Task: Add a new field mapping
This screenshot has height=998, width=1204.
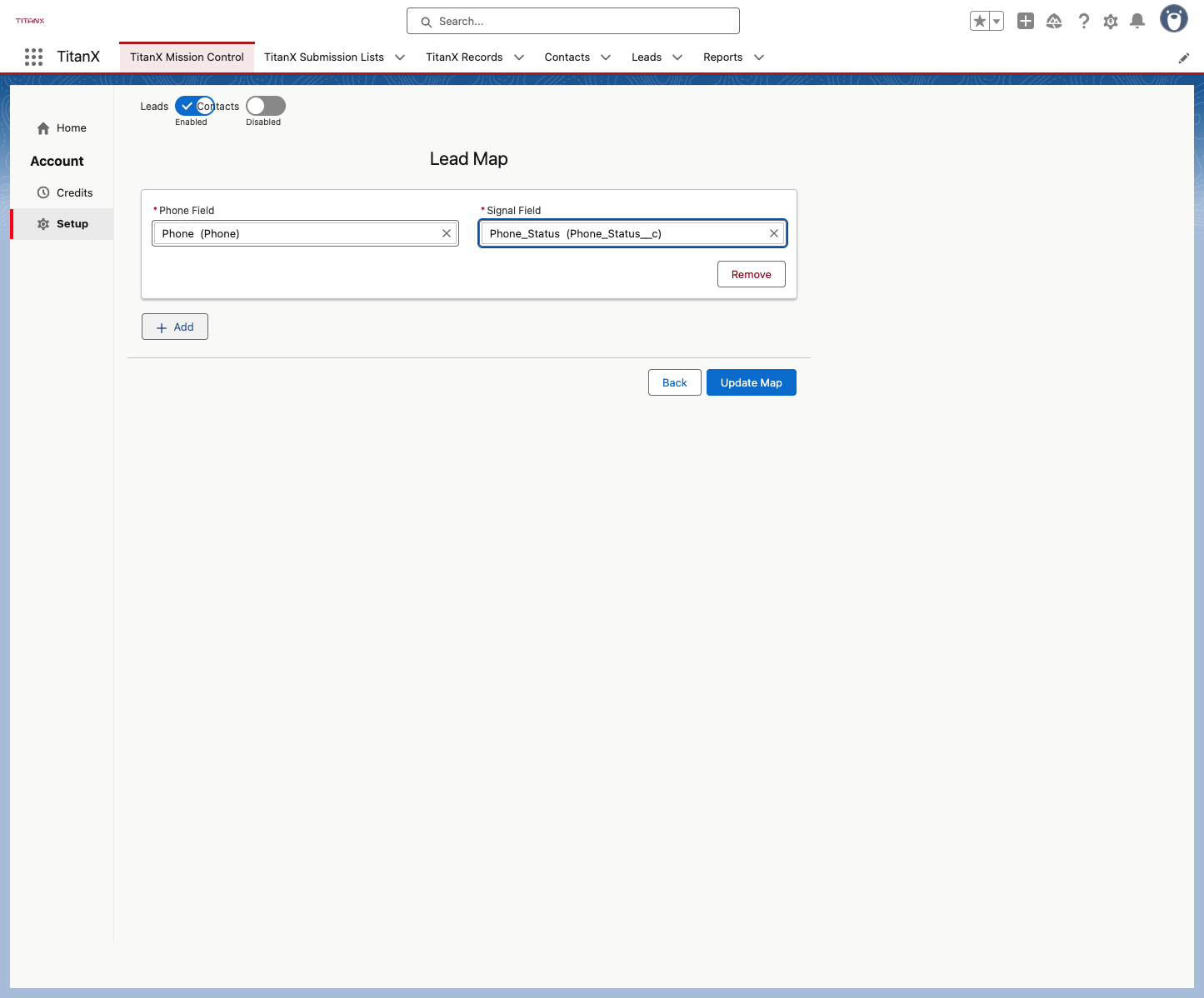Action: pyautogui.click(x=175, y=327)
